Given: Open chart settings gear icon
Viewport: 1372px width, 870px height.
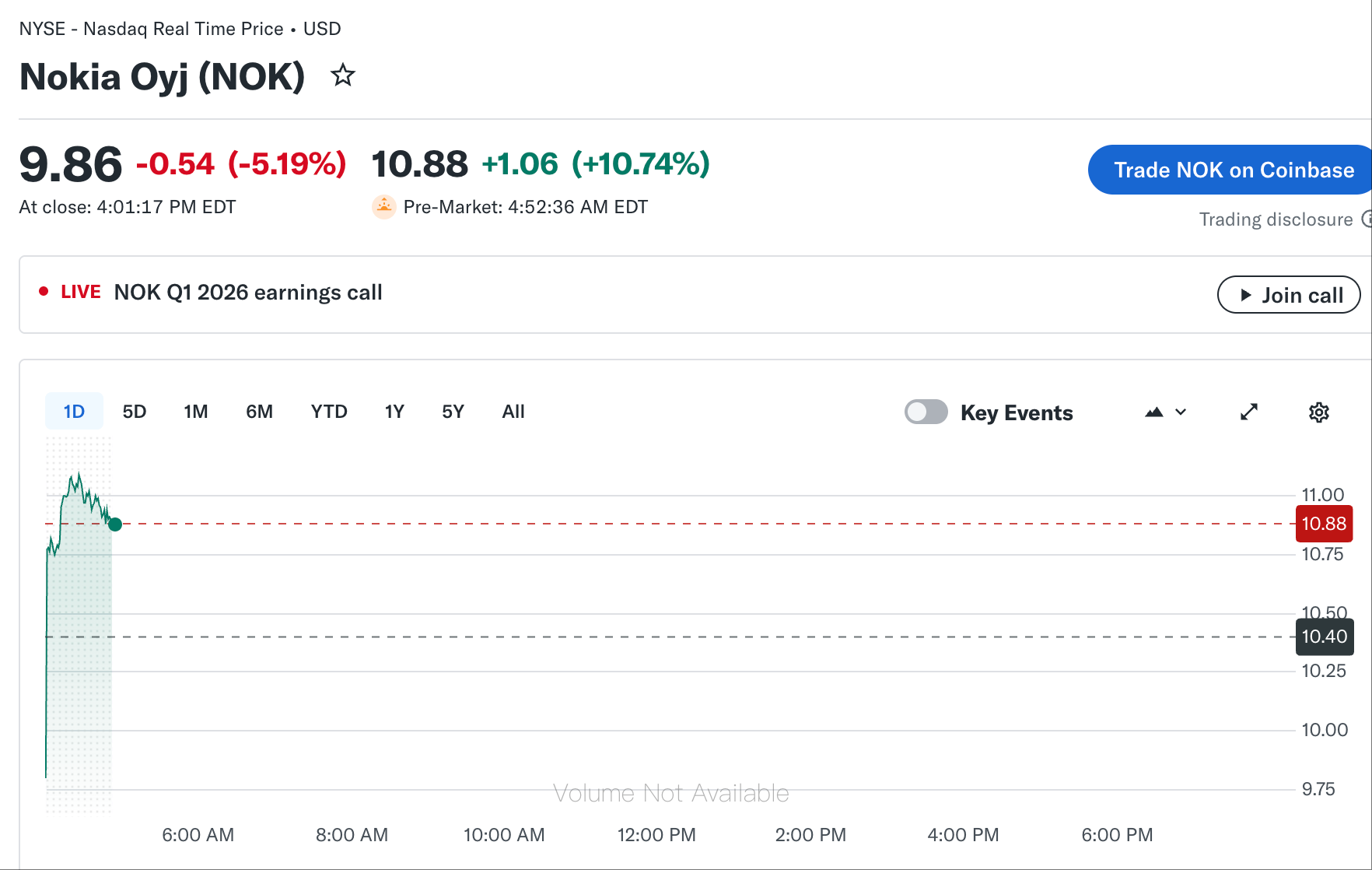Looking at the screenshot, I should click(x=1319, y=412).
